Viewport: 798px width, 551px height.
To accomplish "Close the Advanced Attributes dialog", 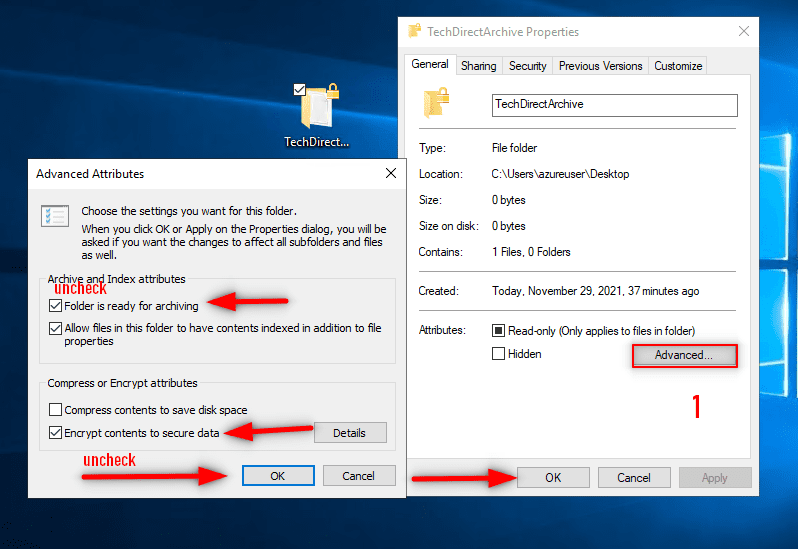I will (390, 174).
